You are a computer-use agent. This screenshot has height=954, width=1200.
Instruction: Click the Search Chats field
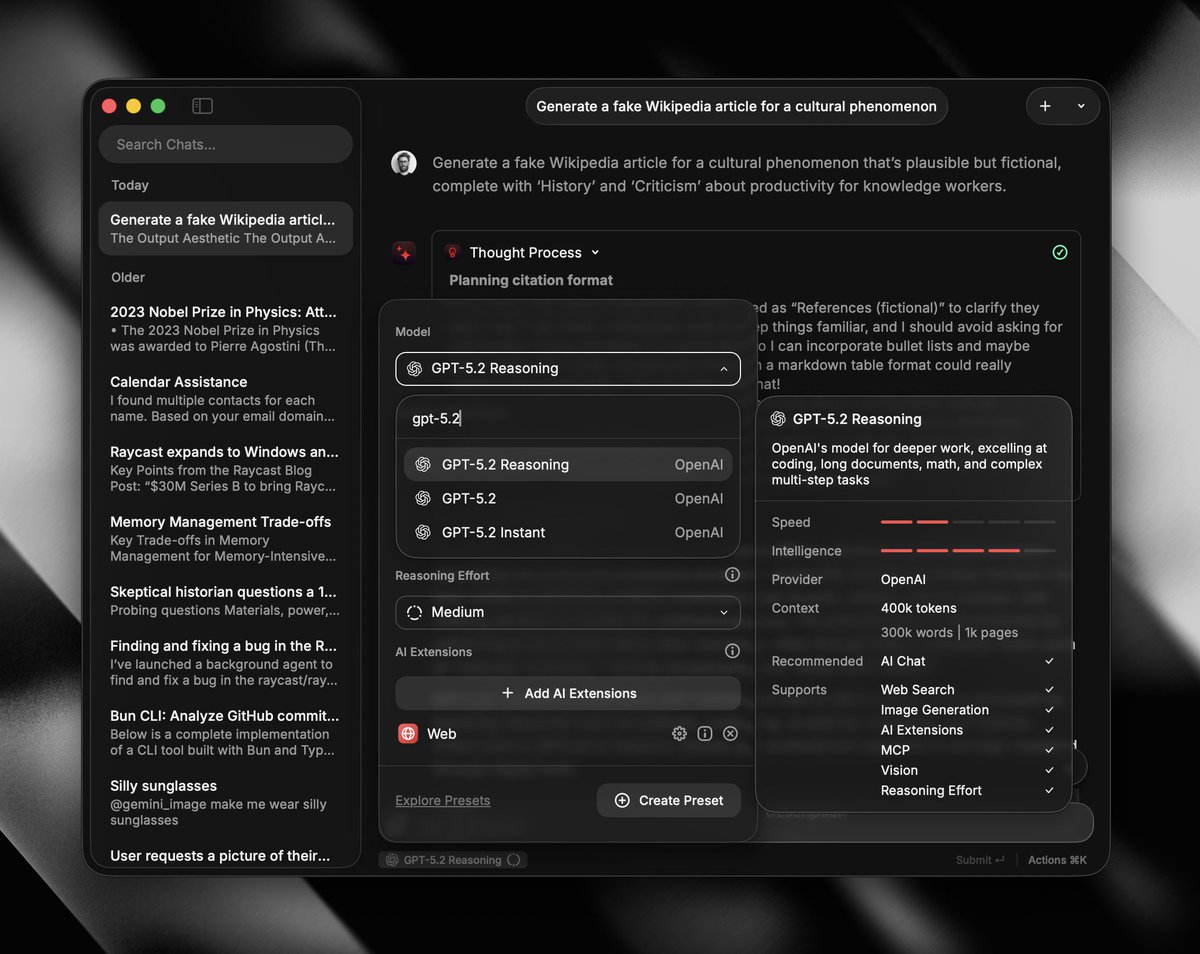tap(226, 144)
